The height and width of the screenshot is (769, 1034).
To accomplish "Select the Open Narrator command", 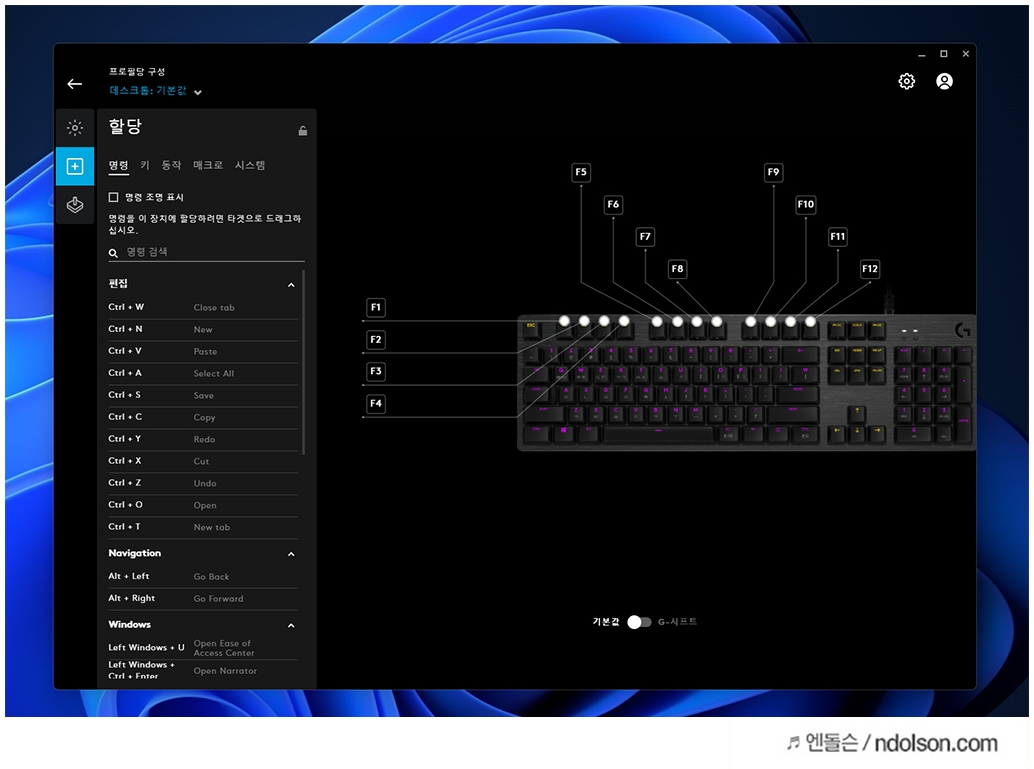I will (203, 671).
